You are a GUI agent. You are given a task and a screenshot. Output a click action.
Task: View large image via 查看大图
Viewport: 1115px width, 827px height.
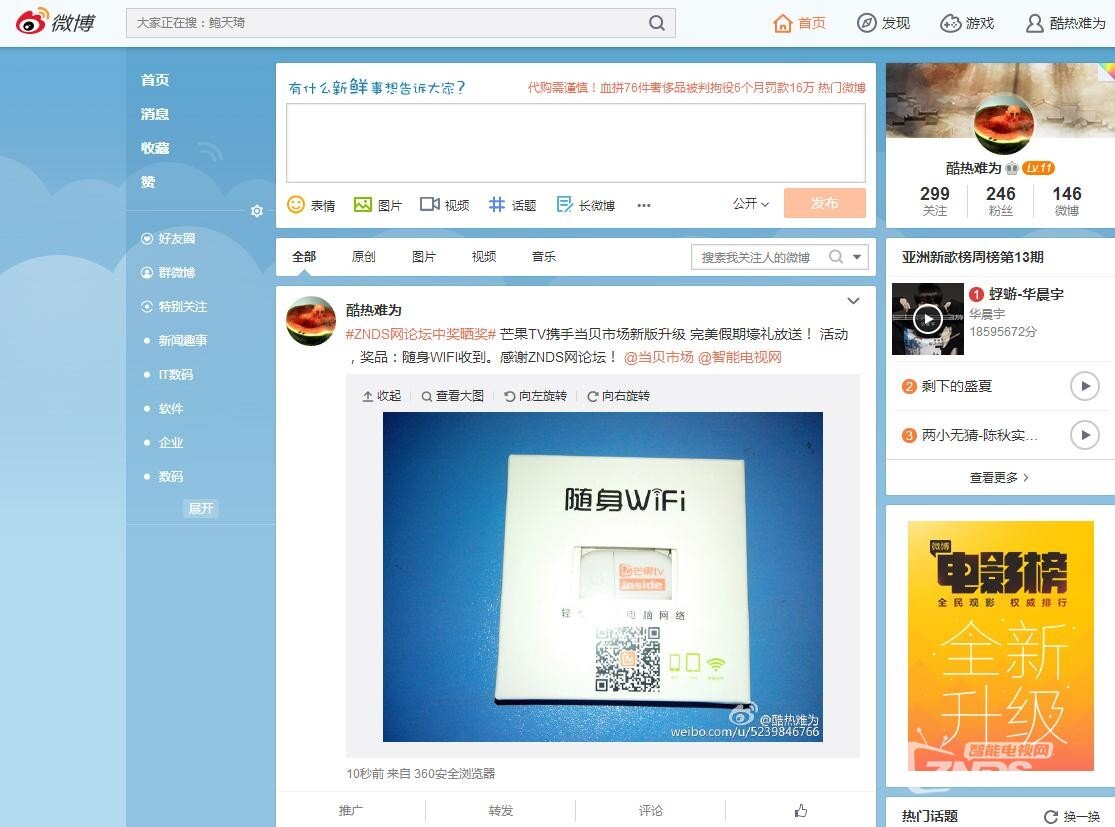pyautogui.click(x=452, y=396)
